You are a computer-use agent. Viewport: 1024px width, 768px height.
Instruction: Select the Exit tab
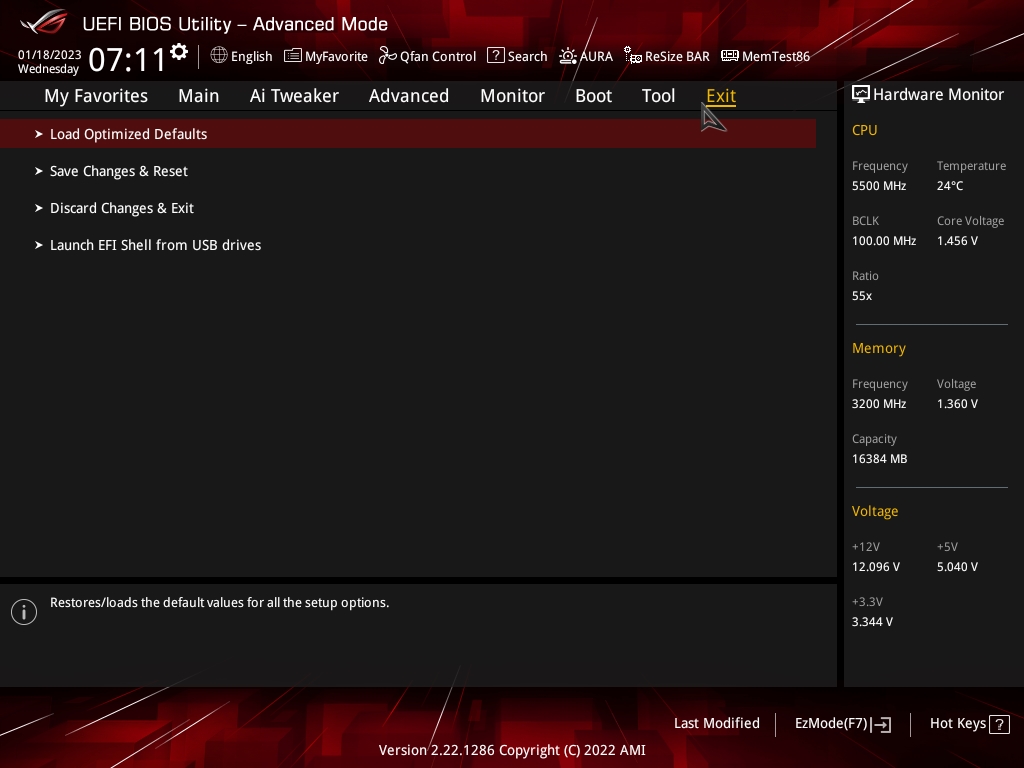coord(721,96)
